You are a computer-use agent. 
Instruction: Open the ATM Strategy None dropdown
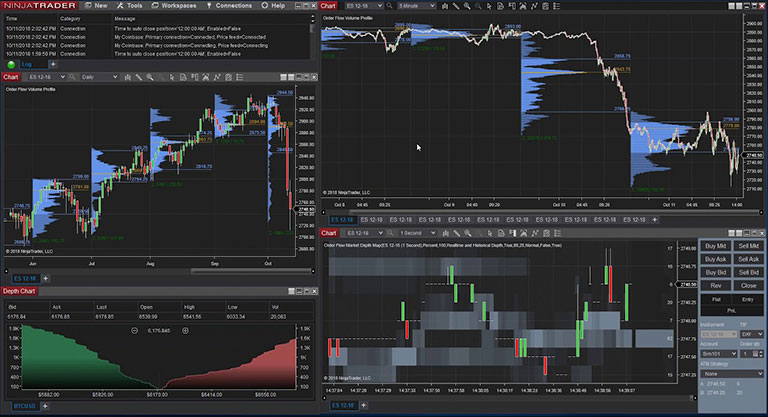tap(732, 374)
